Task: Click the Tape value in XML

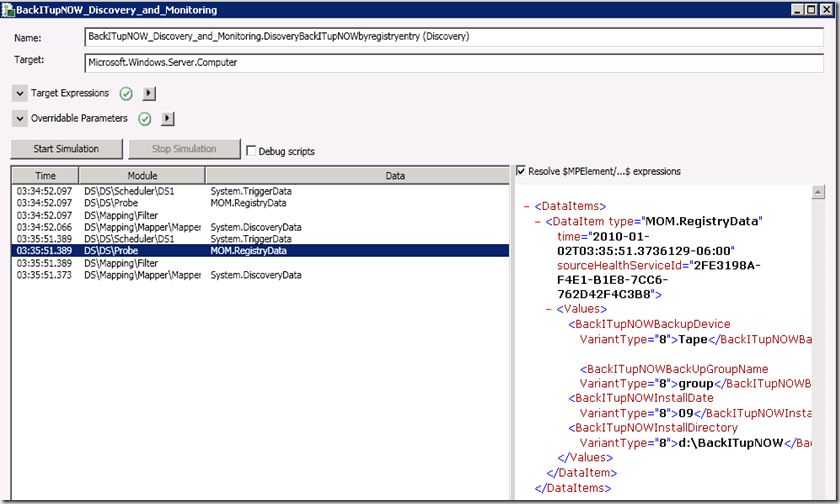Action: [693, 340]
